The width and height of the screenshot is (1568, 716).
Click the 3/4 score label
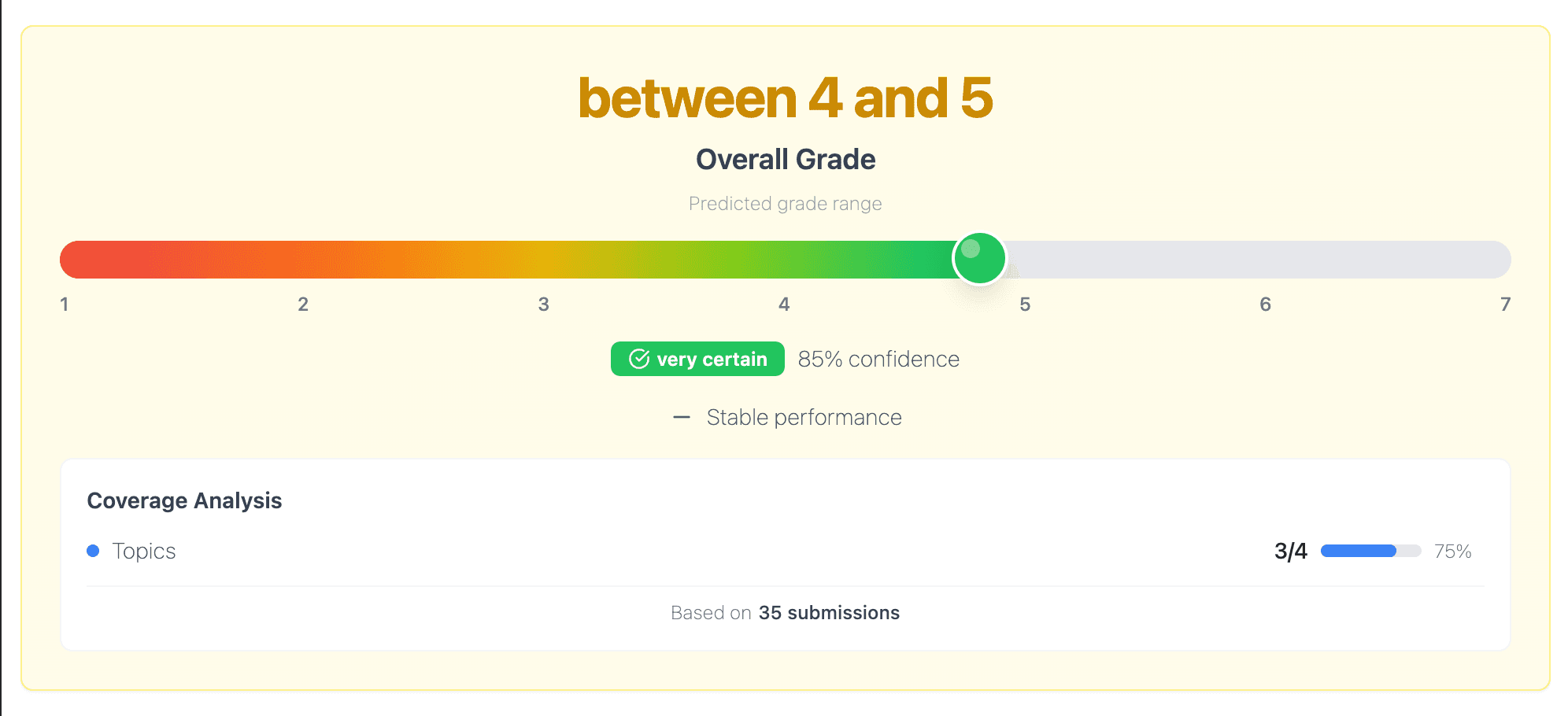coord(1290,551)
